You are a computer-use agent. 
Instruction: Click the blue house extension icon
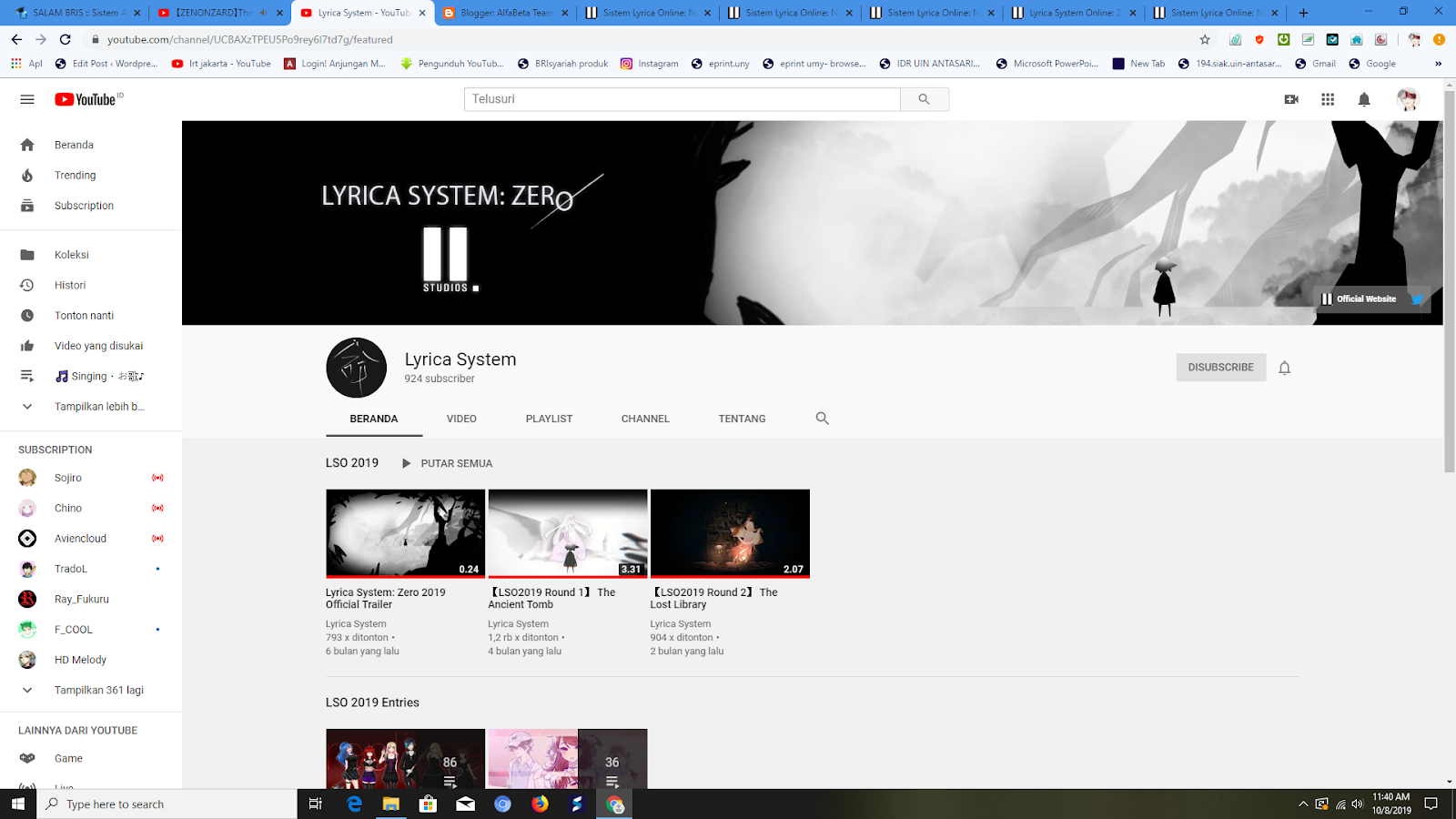pyautogui.click(x=1357, y=39)
